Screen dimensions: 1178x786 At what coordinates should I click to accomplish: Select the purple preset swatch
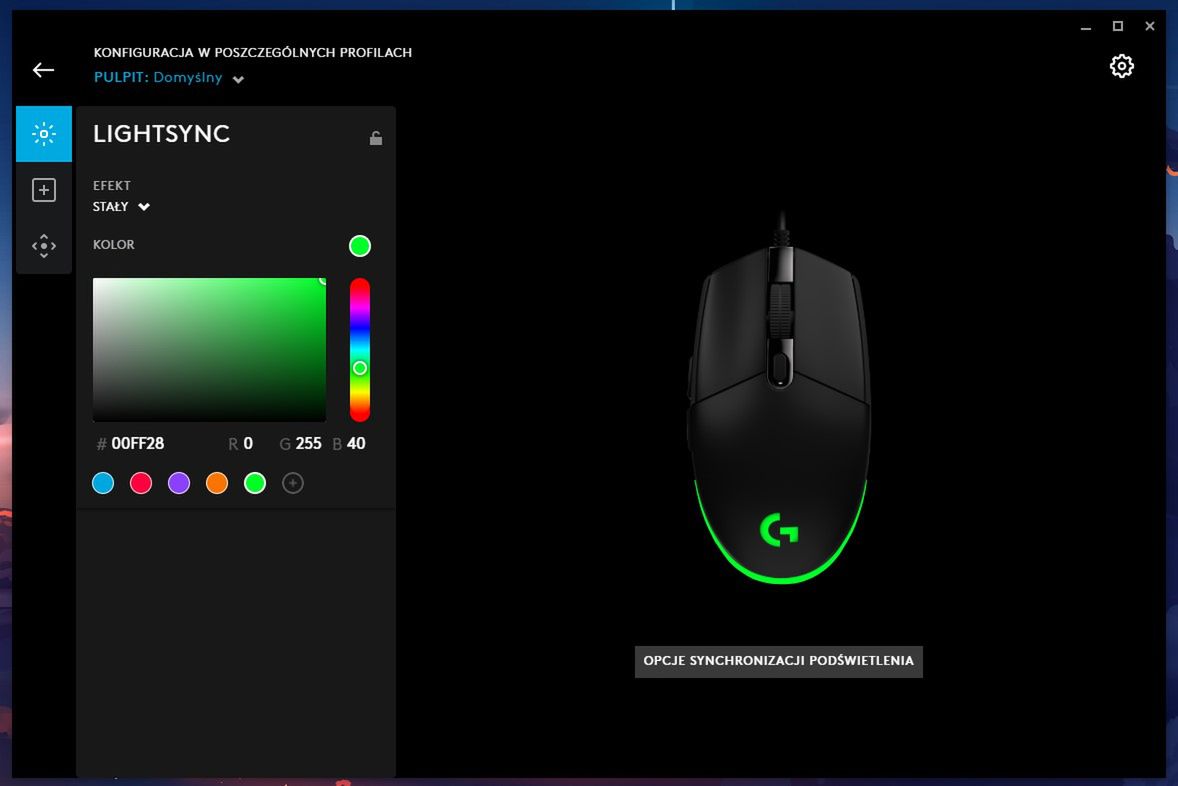179,483
